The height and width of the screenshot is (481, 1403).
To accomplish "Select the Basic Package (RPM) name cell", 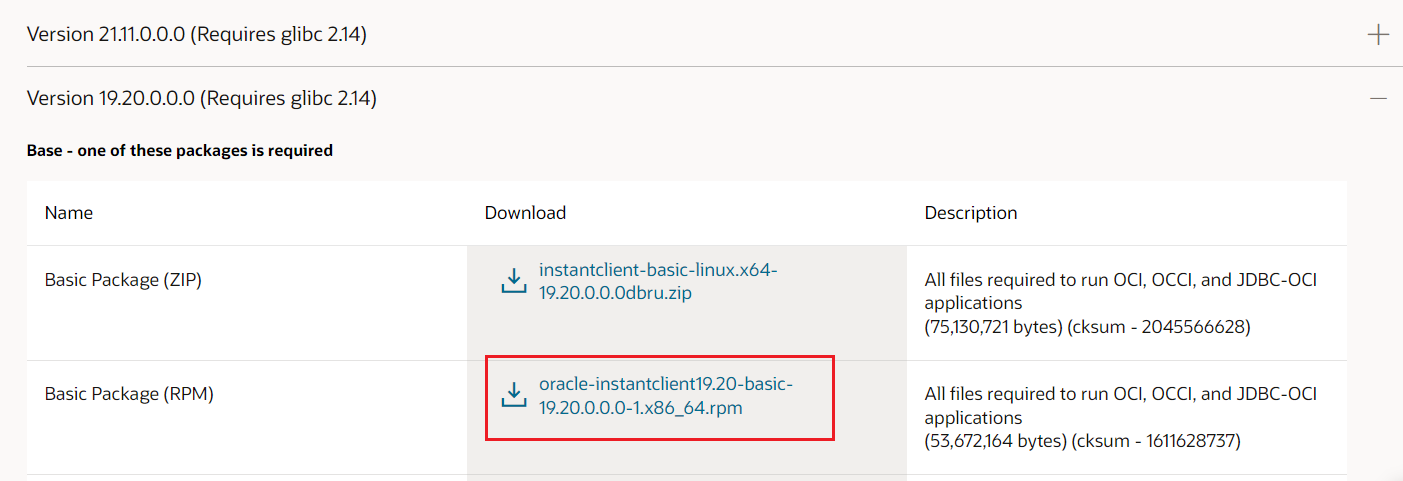I will click(x=129, y=394).
